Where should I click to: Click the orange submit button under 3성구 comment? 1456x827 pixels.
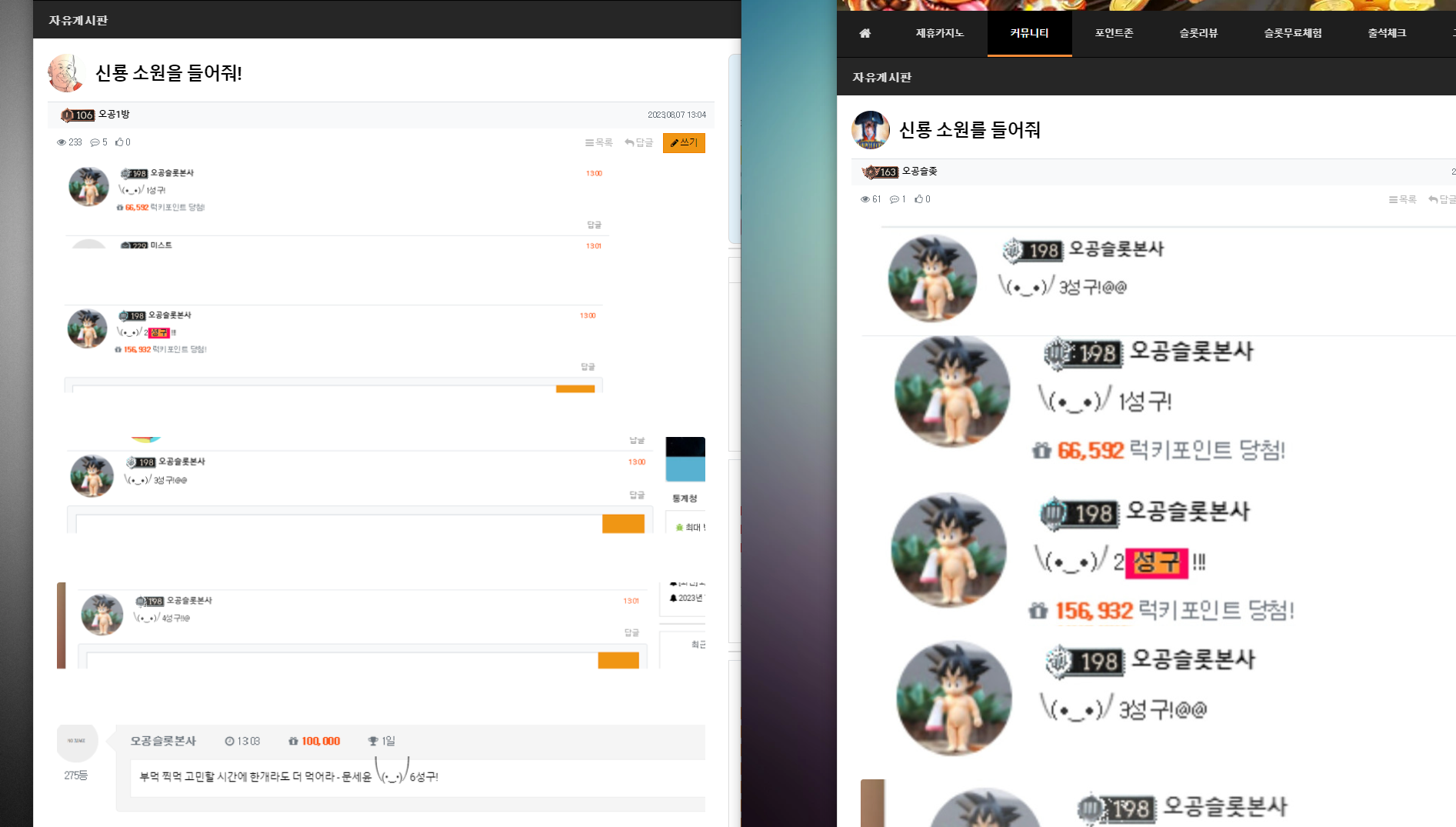[x=623, y=524]
